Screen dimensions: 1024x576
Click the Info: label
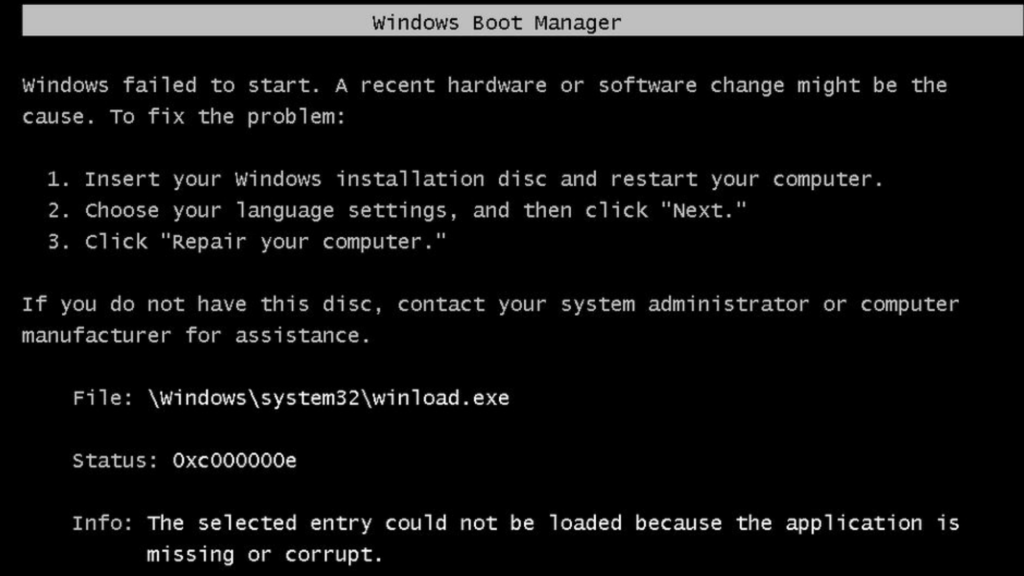coord(103,523)
